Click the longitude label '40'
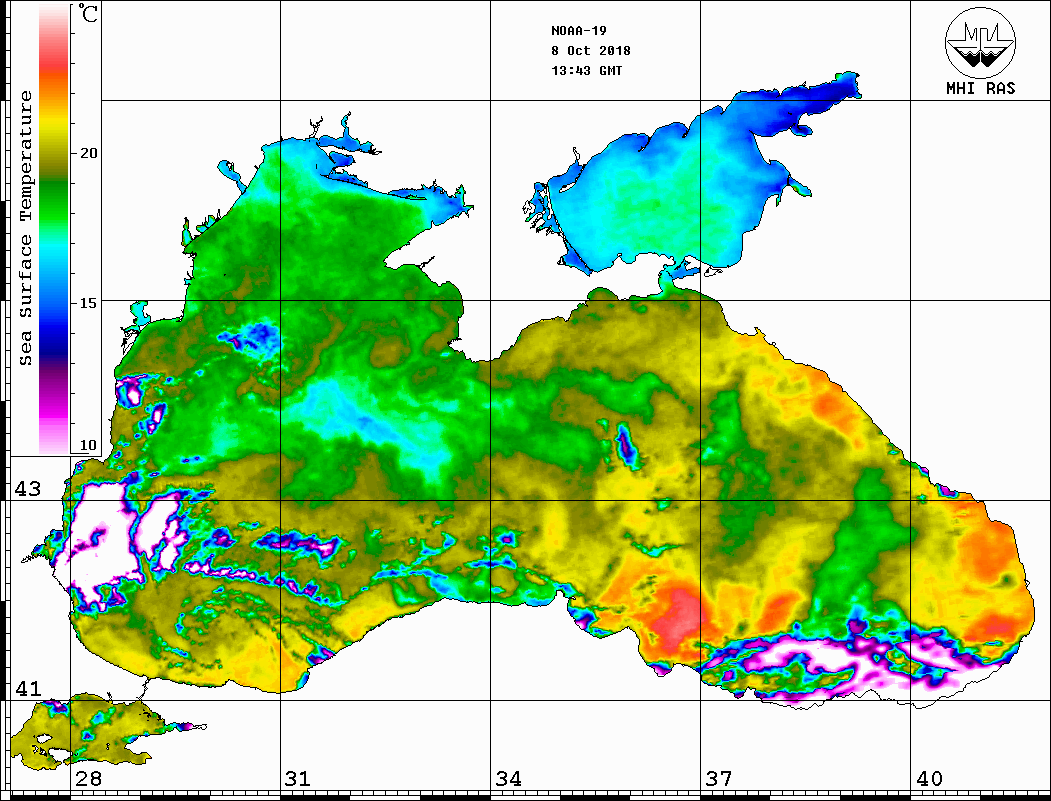 (928, 779)
